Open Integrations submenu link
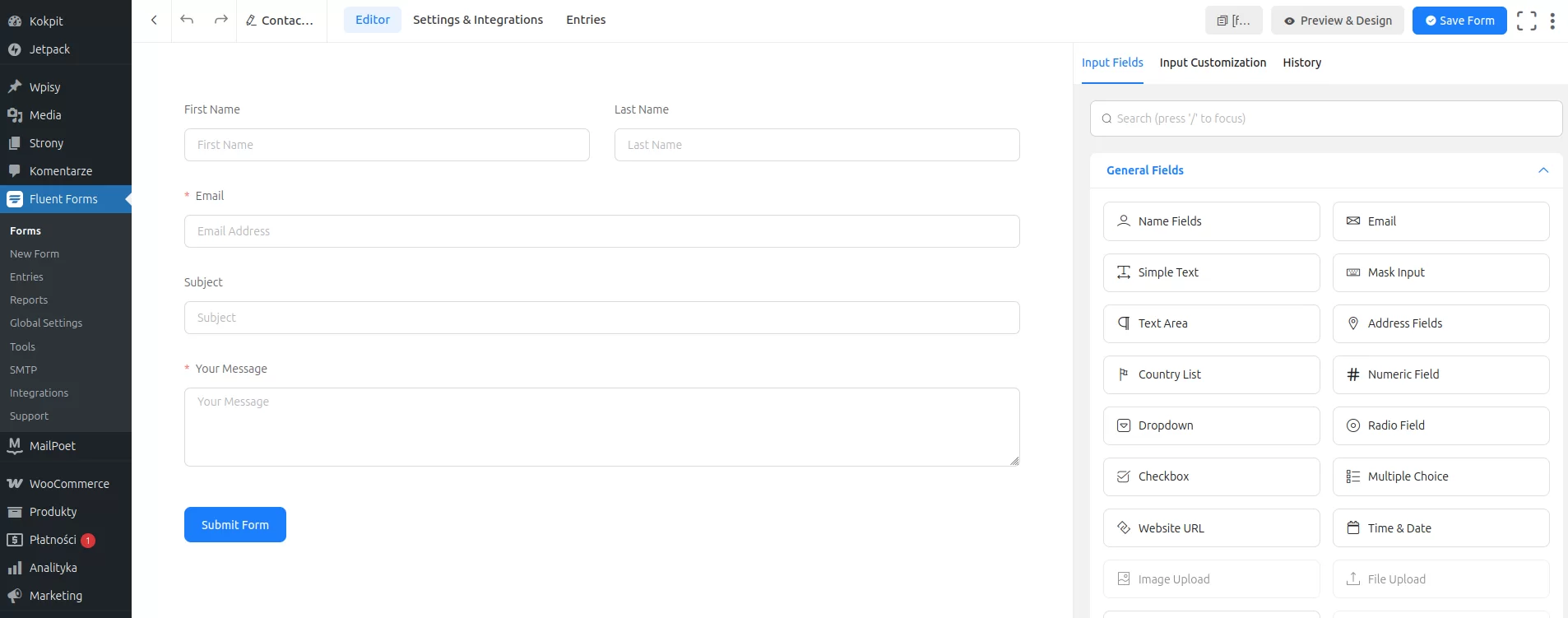The width and height of the screenshot is (1568, 618). coord(39,393)
